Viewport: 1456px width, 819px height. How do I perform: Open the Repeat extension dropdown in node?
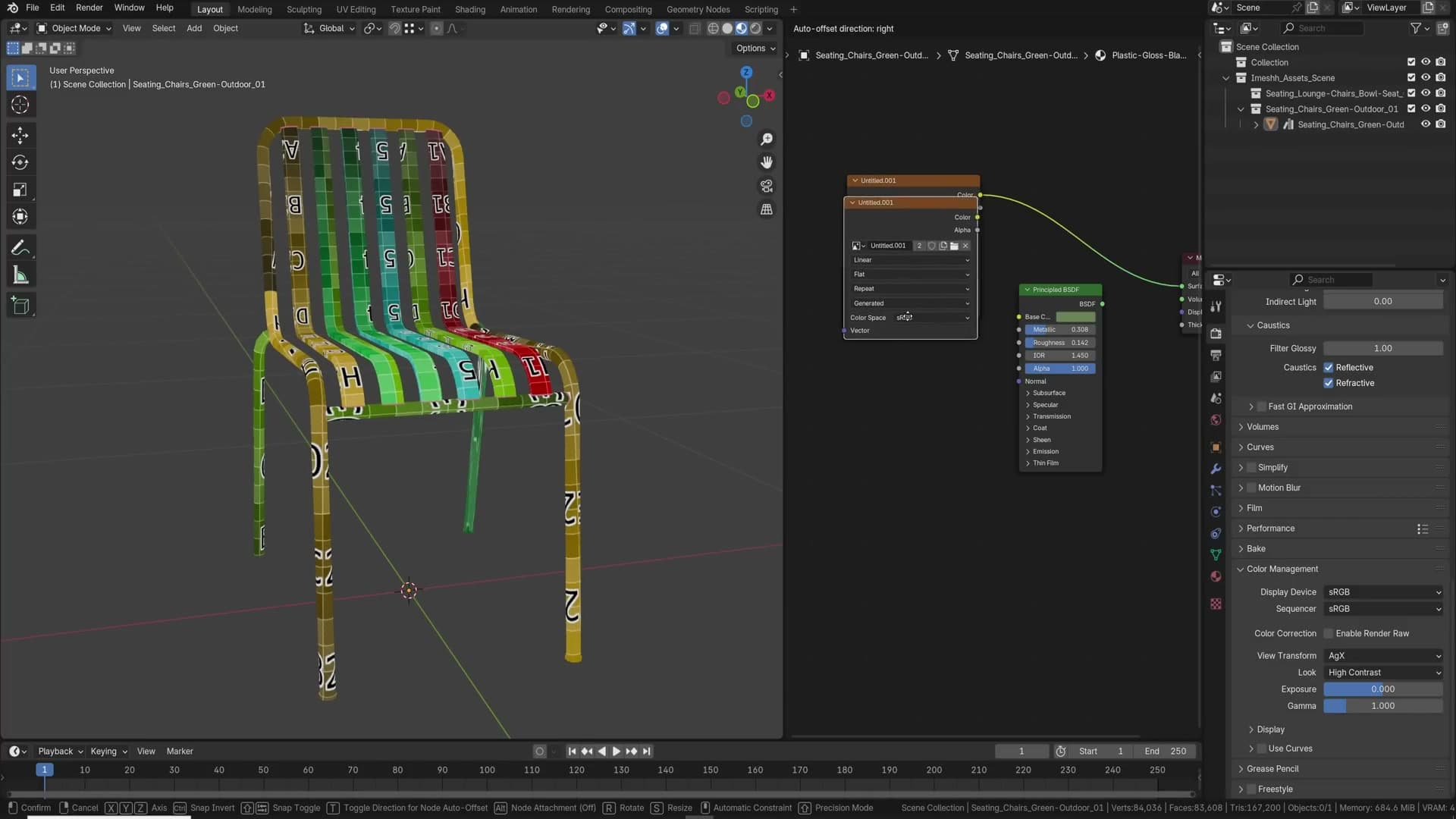pyautogui.click(x=911, y=289)
